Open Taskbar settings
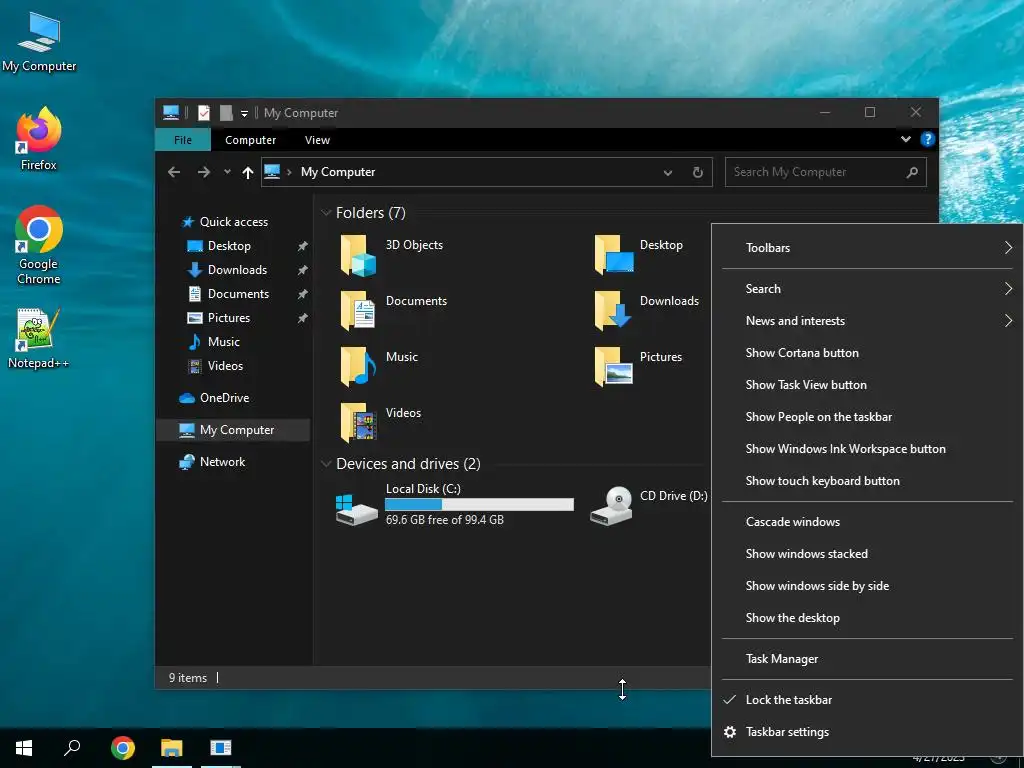Viewport: 1024px width, 768px height. 867,732
